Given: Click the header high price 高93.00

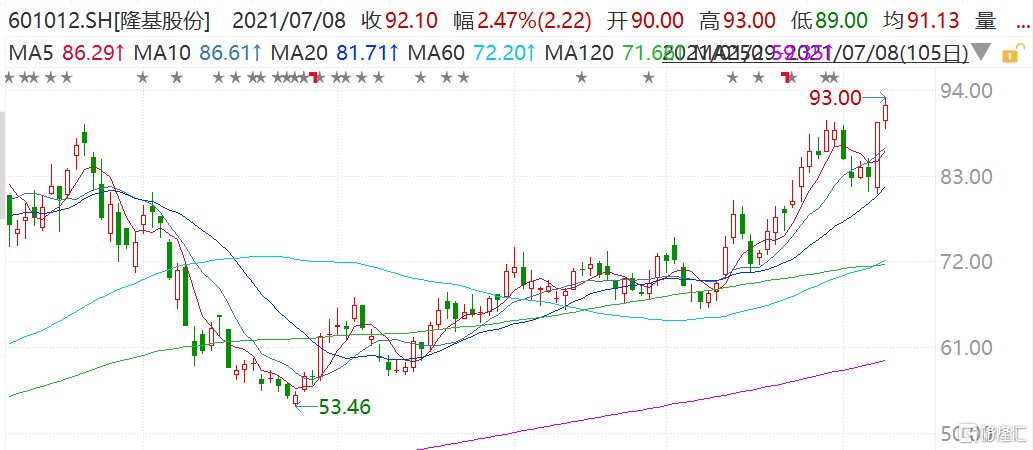Looking at the screenshot, I should pos(737,21).
